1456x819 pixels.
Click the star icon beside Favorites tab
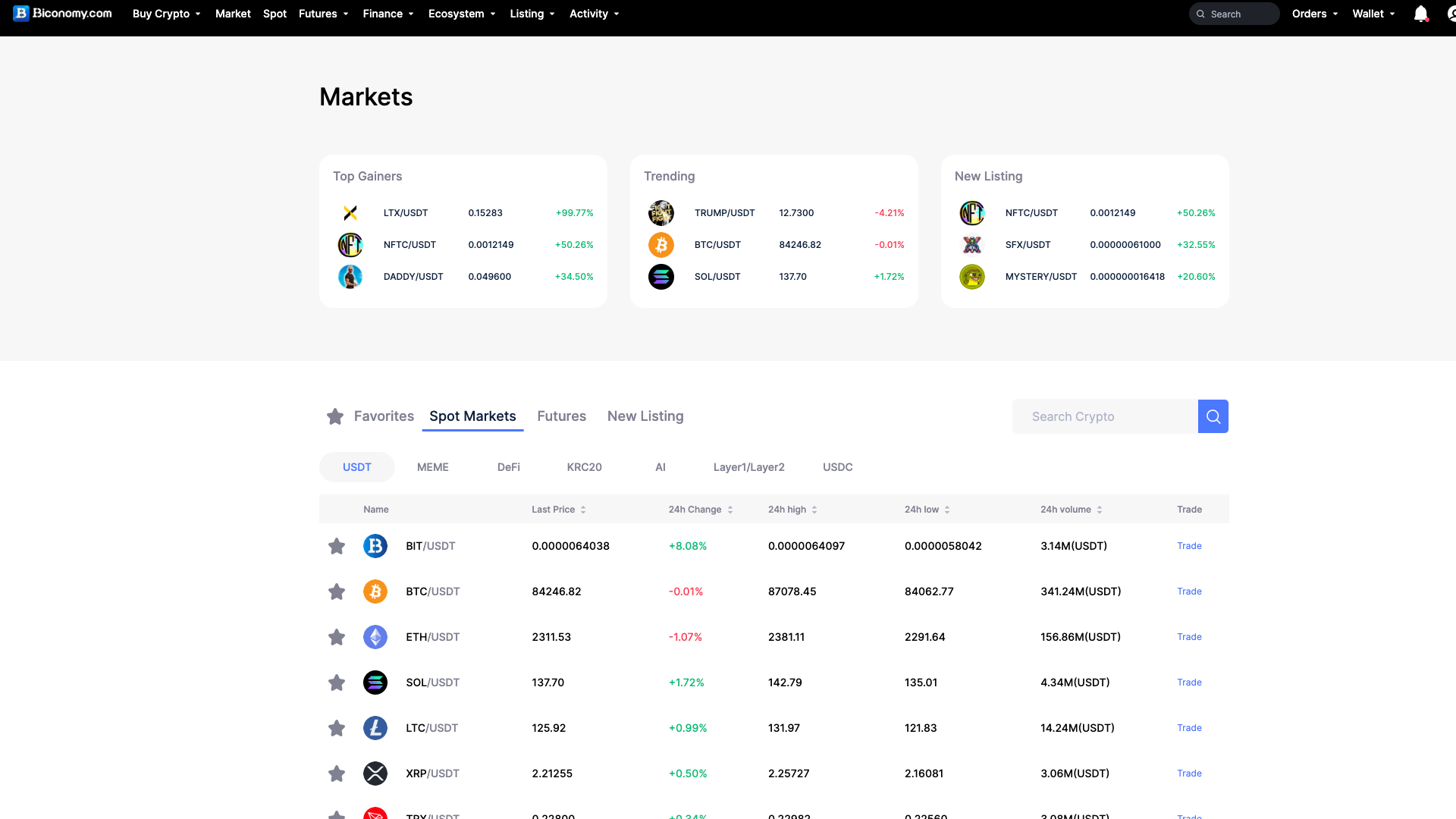tap(335, 416)
